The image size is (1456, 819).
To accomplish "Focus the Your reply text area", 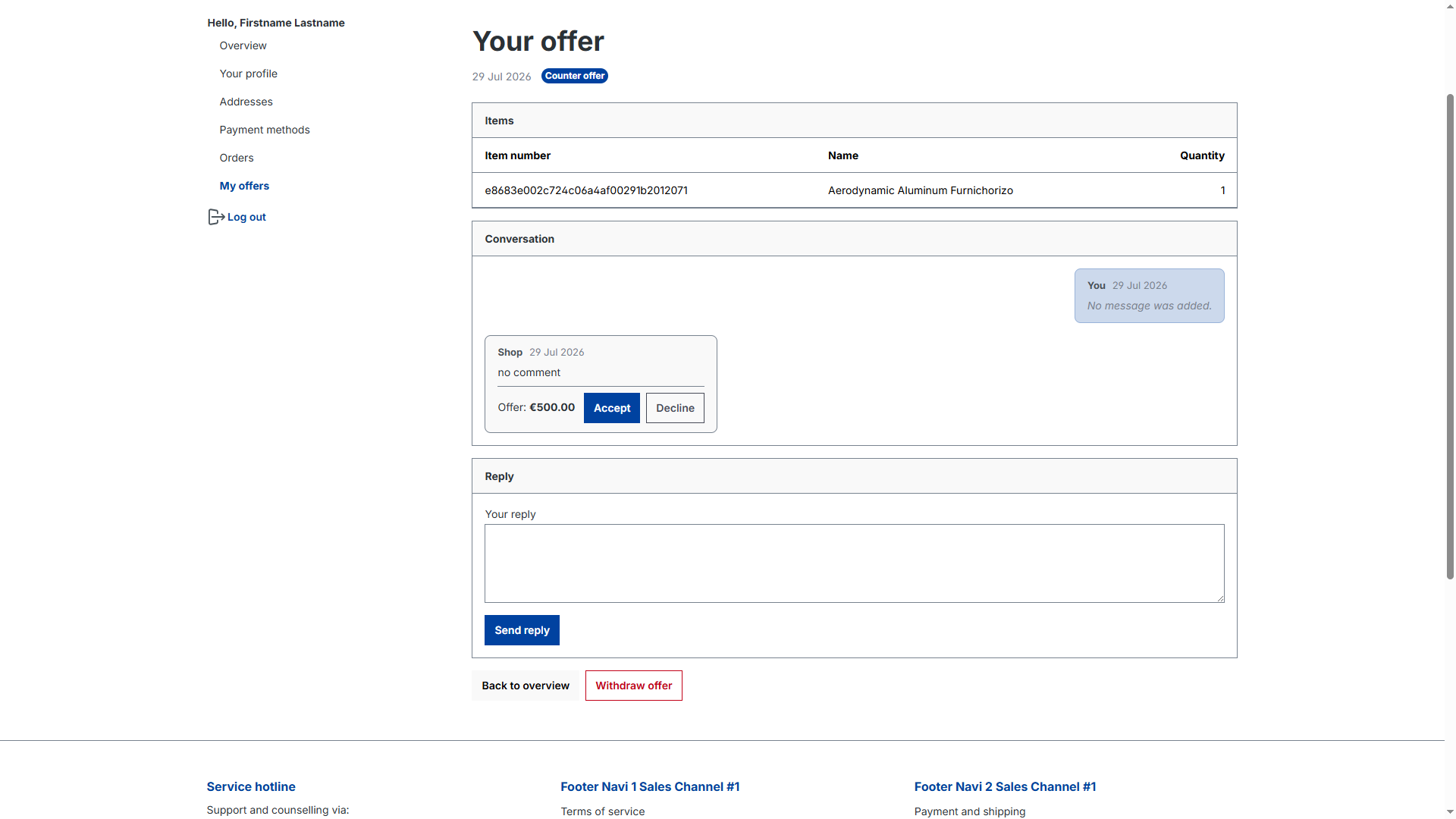I will 855,563.
